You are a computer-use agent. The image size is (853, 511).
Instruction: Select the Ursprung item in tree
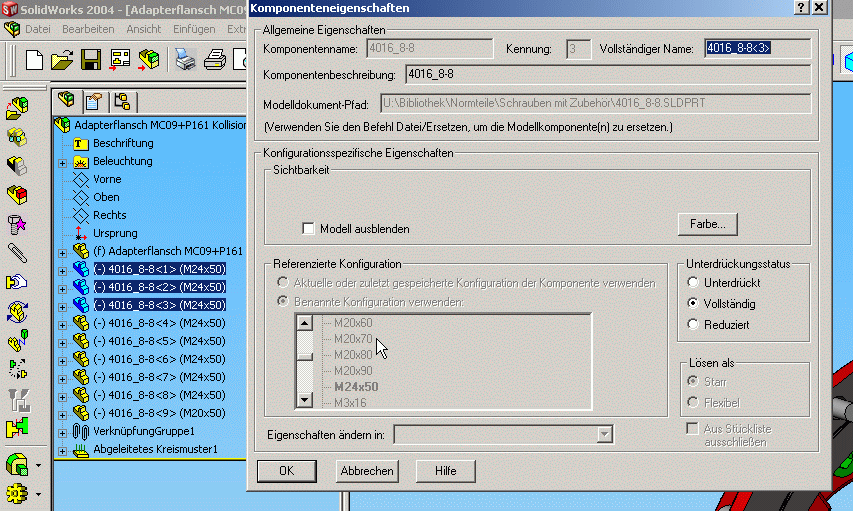(x=115, y=233)
